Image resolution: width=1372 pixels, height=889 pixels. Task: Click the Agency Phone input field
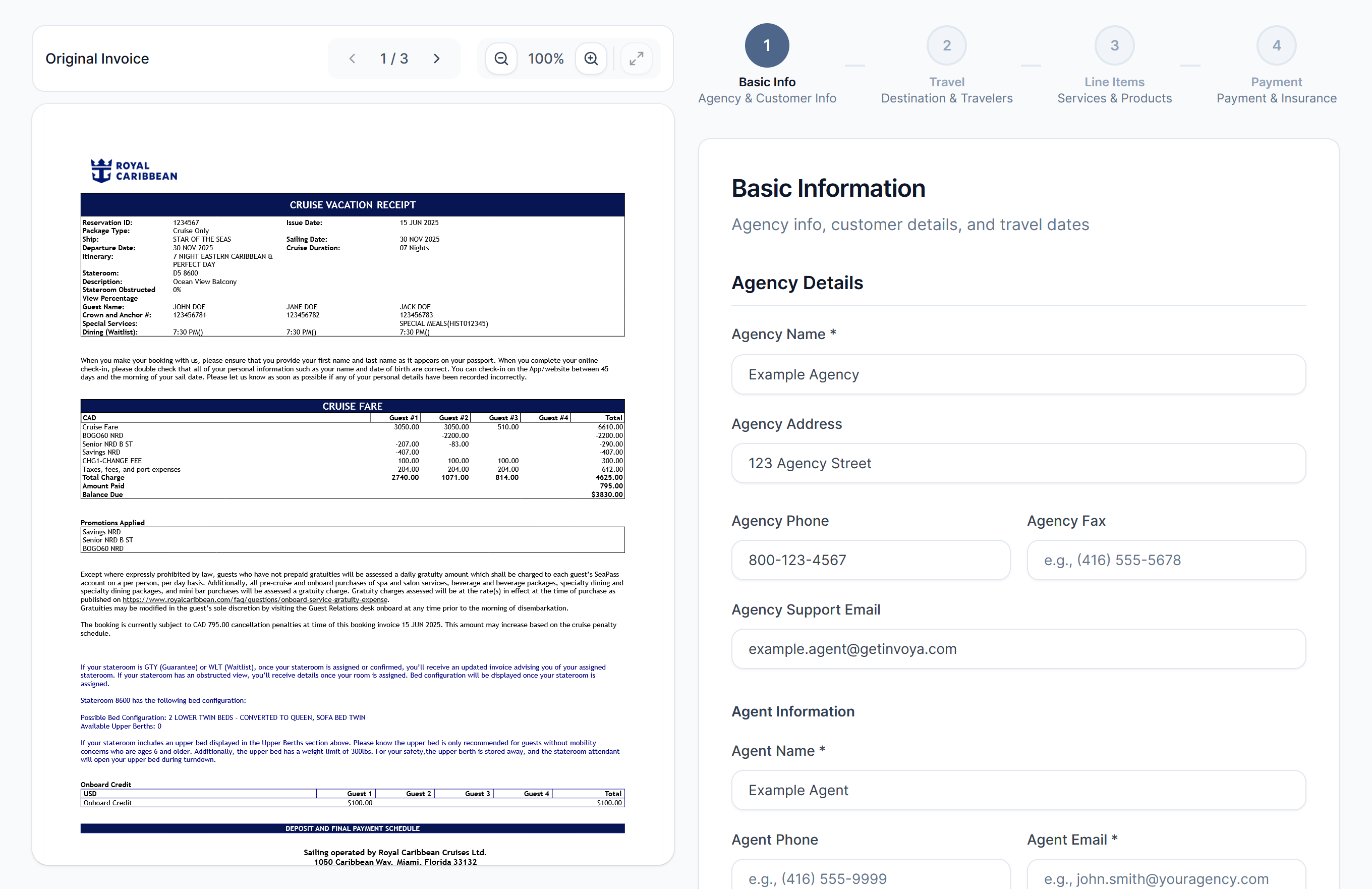871,560
